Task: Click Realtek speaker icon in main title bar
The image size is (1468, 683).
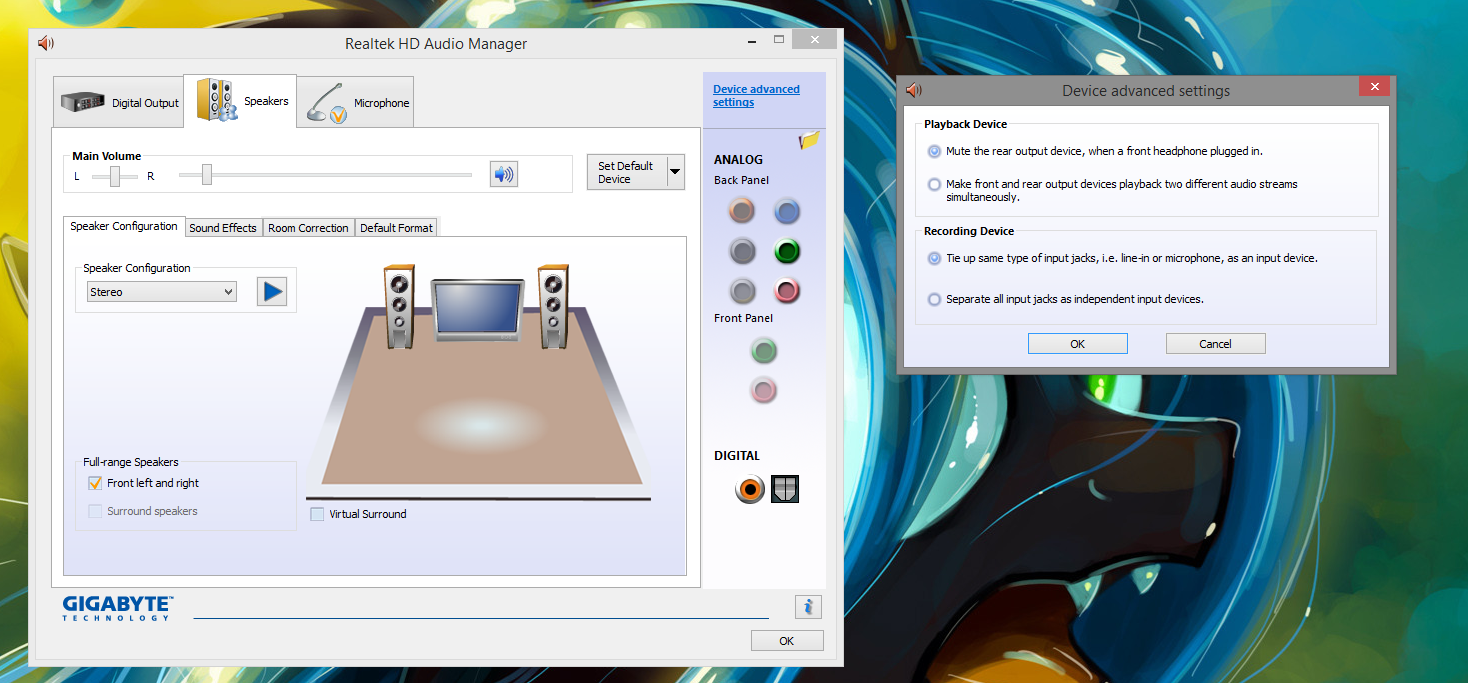Action: point(46,43)
